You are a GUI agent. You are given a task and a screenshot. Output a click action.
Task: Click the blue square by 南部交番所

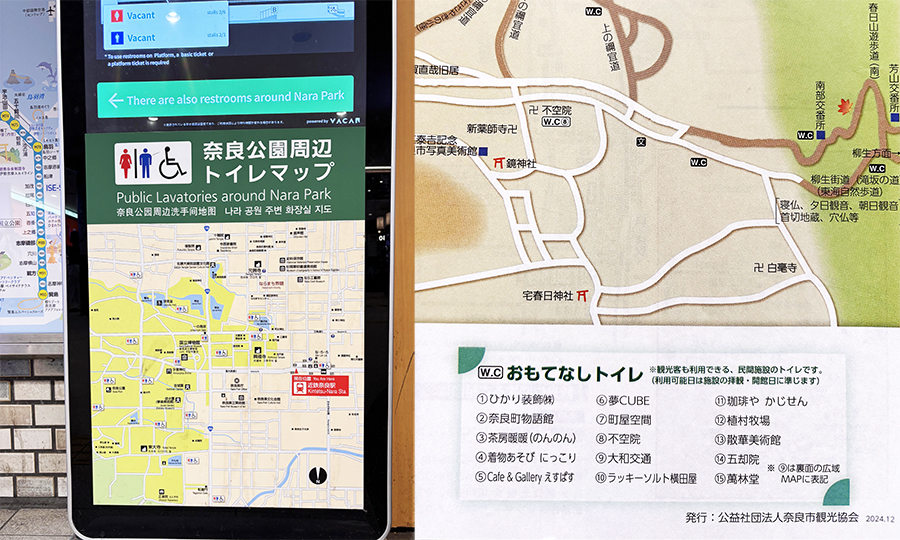(x=820, y=135)
